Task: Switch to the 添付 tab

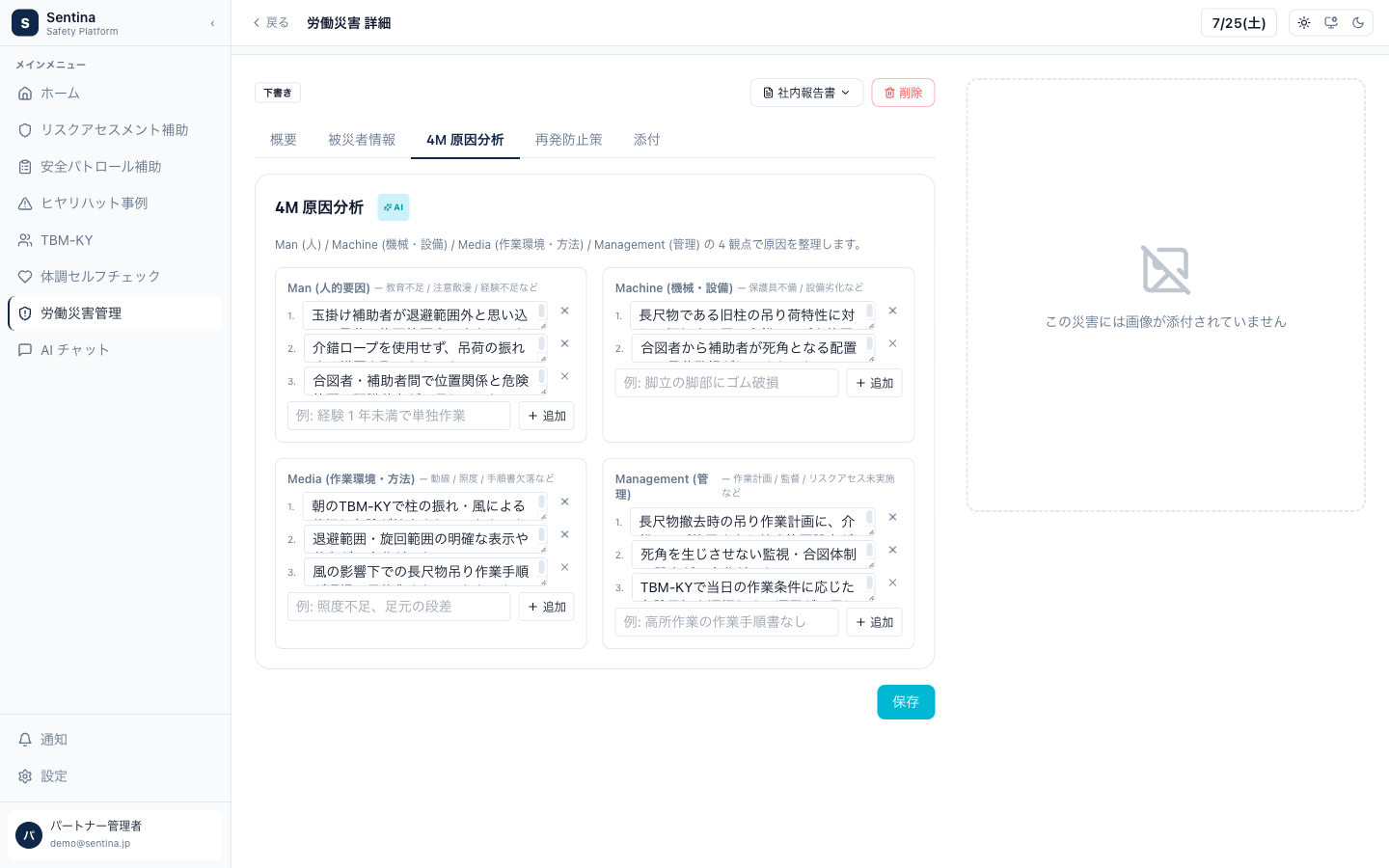Action: point(647,140)
